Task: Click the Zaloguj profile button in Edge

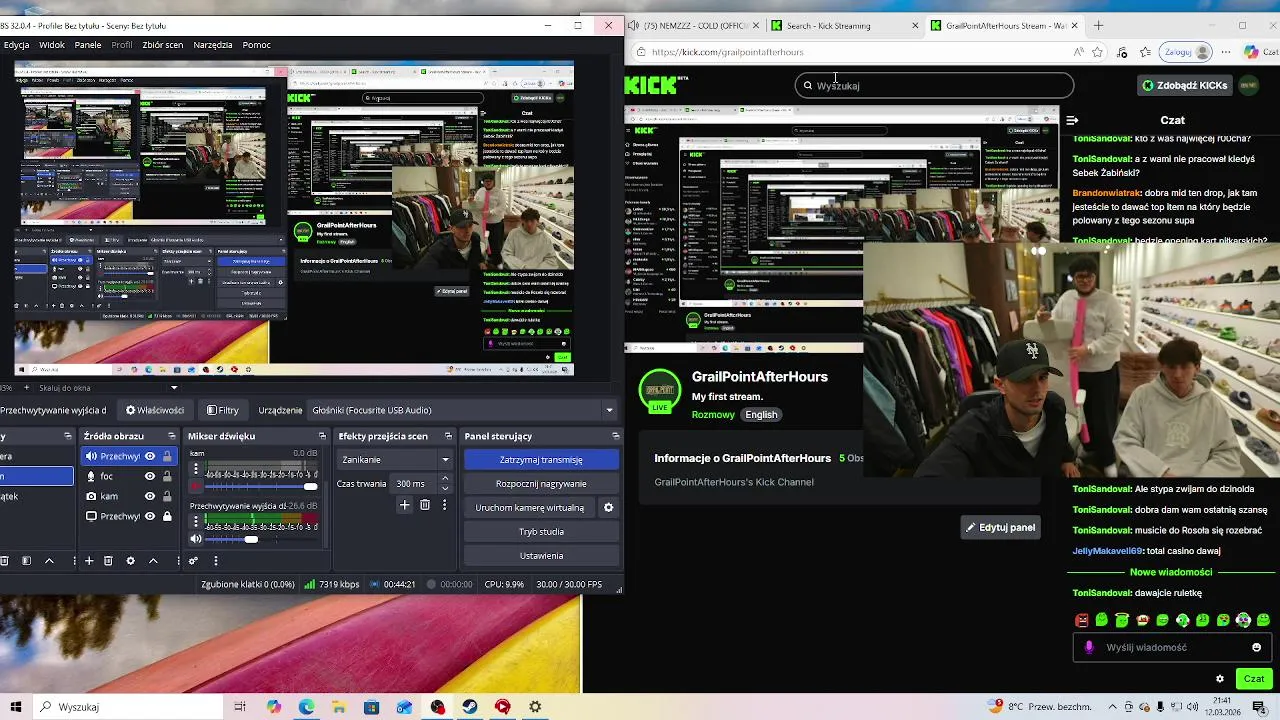Action: 1187,52
